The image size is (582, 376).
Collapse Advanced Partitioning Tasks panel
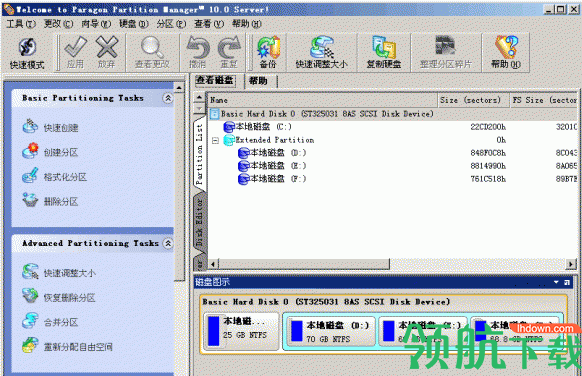(168, 243)
